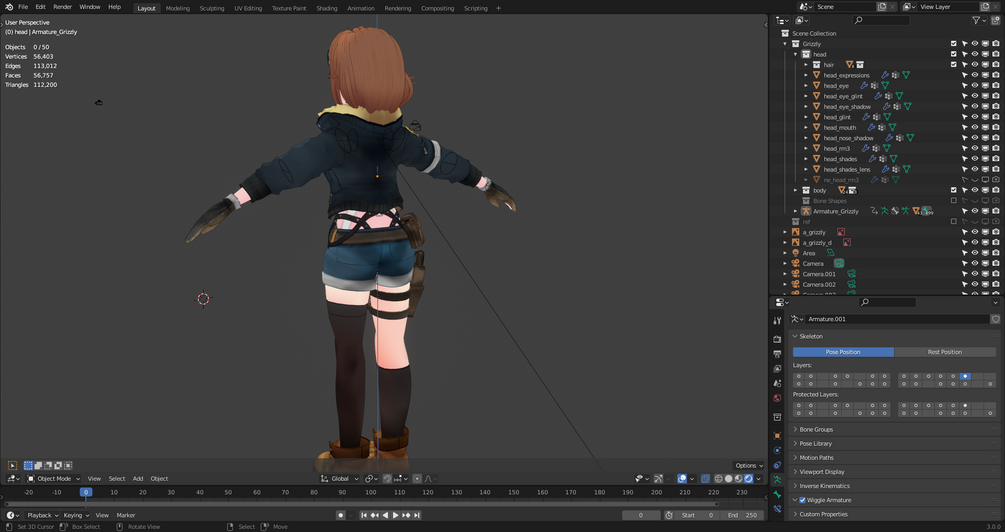This screenshot has height=532, width=1005.
Task: Add a new workspace with plus button
Action: coord(499,8)
